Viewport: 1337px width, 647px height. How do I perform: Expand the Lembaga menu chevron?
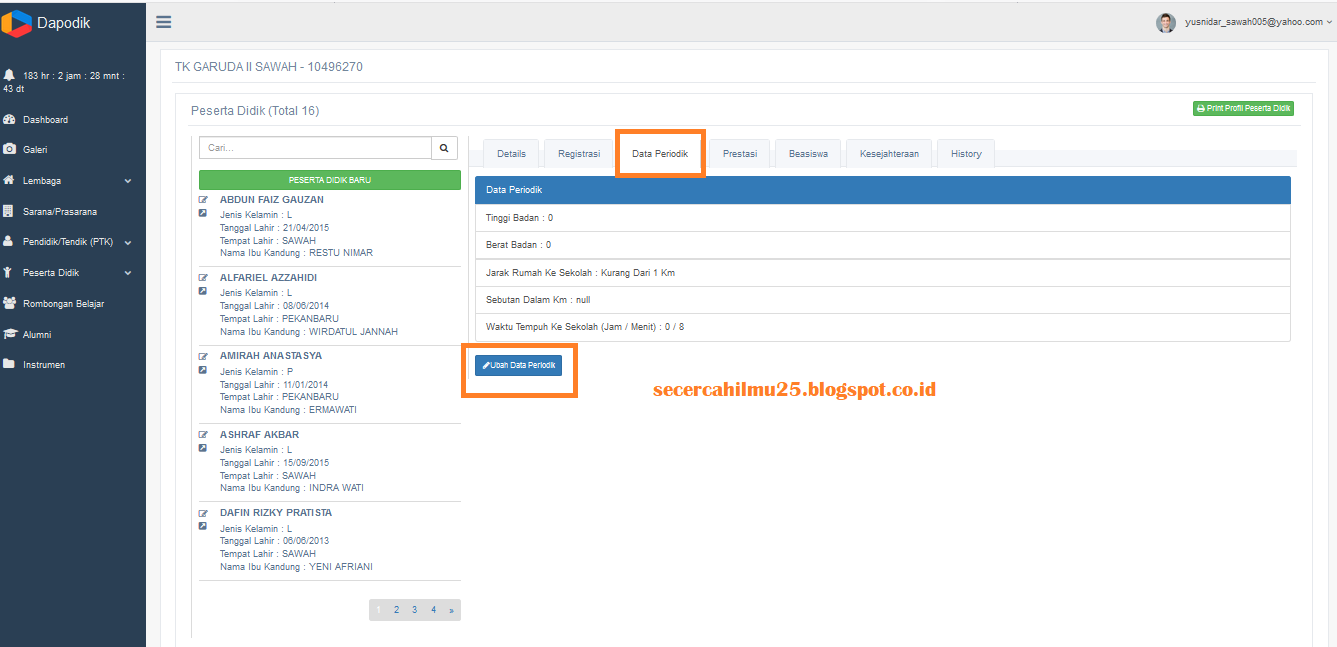pos(128,181)
